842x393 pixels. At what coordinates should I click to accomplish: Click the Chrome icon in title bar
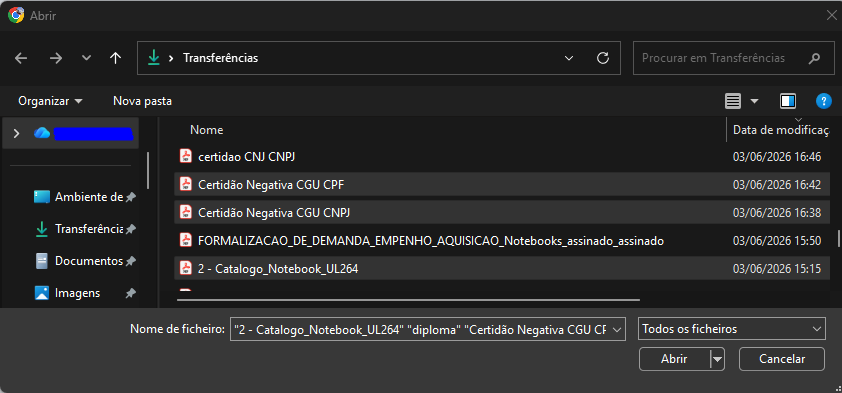pyautogui.click(x=16, y=16)
